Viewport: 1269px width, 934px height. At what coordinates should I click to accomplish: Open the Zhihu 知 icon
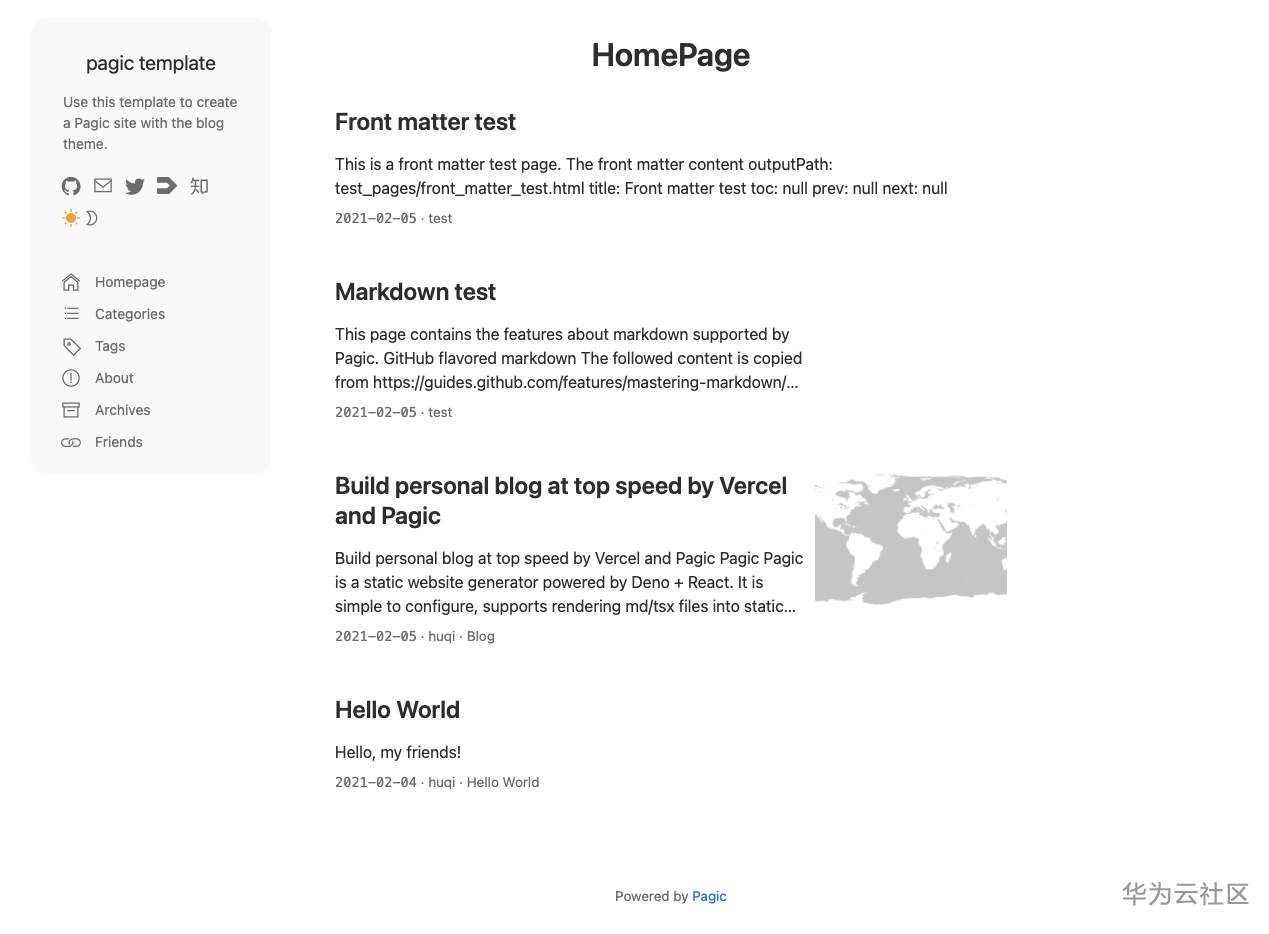click(x=199, y=186)
